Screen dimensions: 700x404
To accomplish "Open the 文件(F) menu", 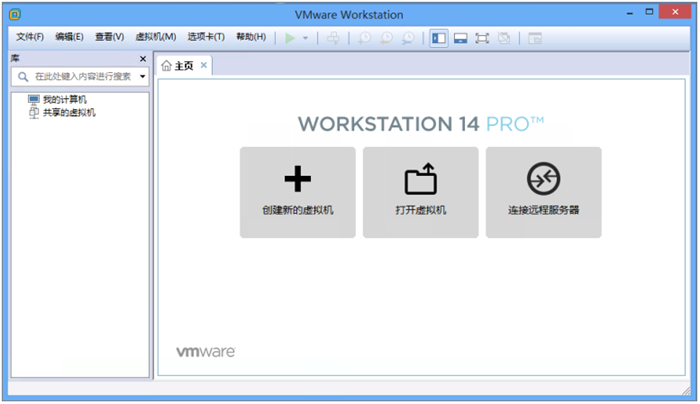I will pyautogui.click(x=30, y=37).
